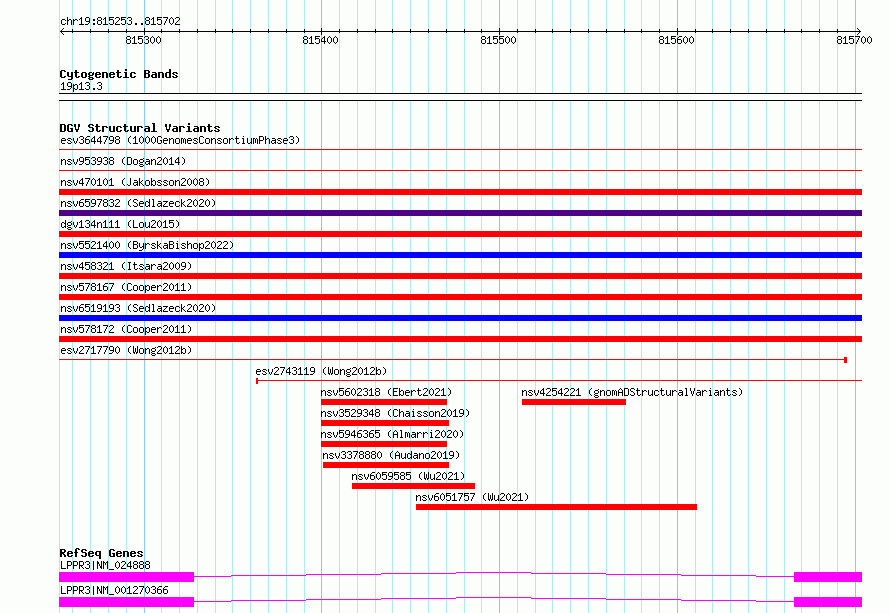Click the nsv6519193 (Sedlazeck2020) label
Image resolution: width=890 pixels, height=613 pixels.
[138, 308]
